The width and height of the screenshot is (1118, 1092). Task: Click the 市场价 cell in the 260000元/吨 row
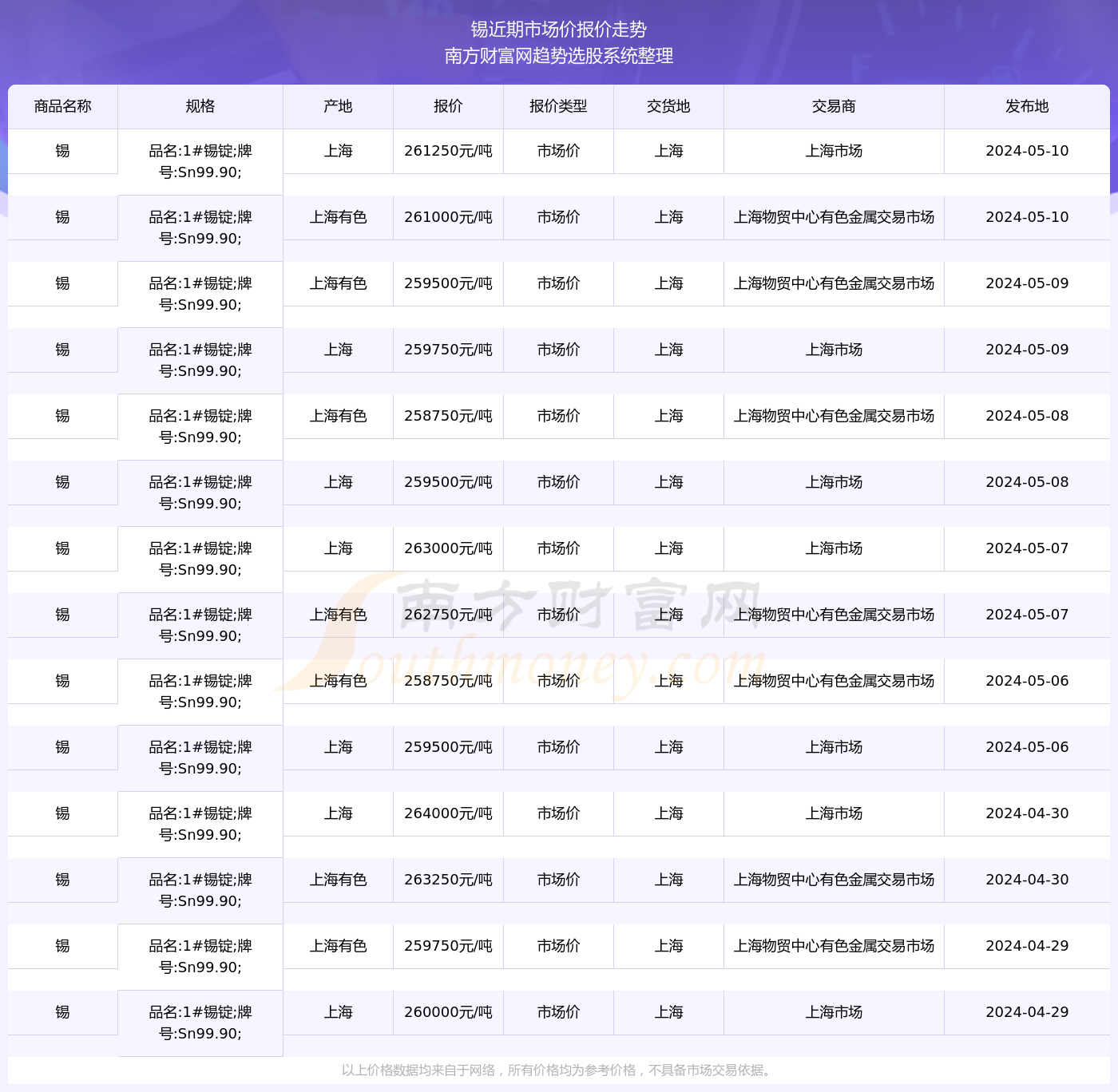click(559, 1012)
